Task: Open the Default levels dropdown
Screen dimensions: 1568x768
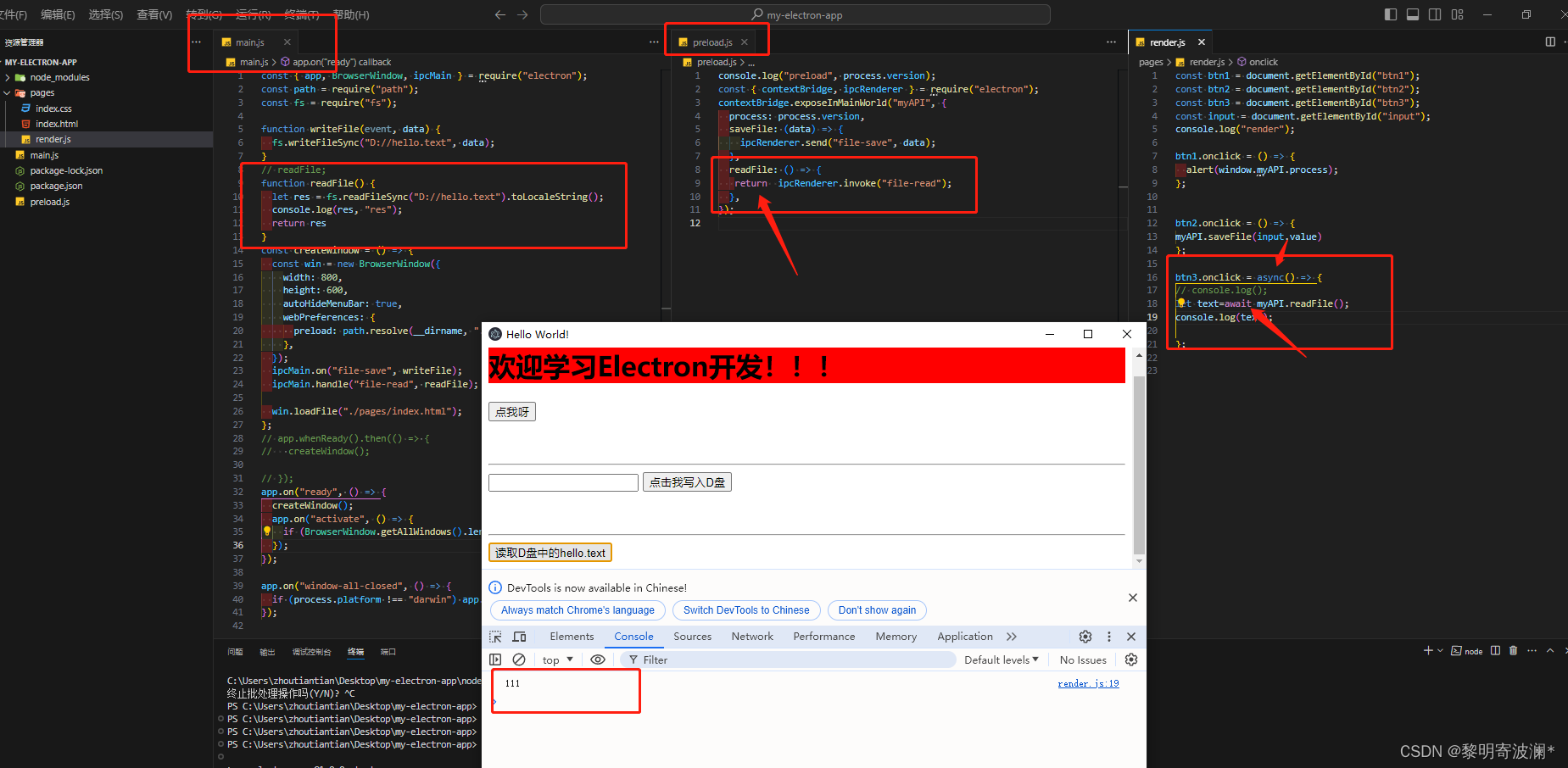Action: [1002, 659]
